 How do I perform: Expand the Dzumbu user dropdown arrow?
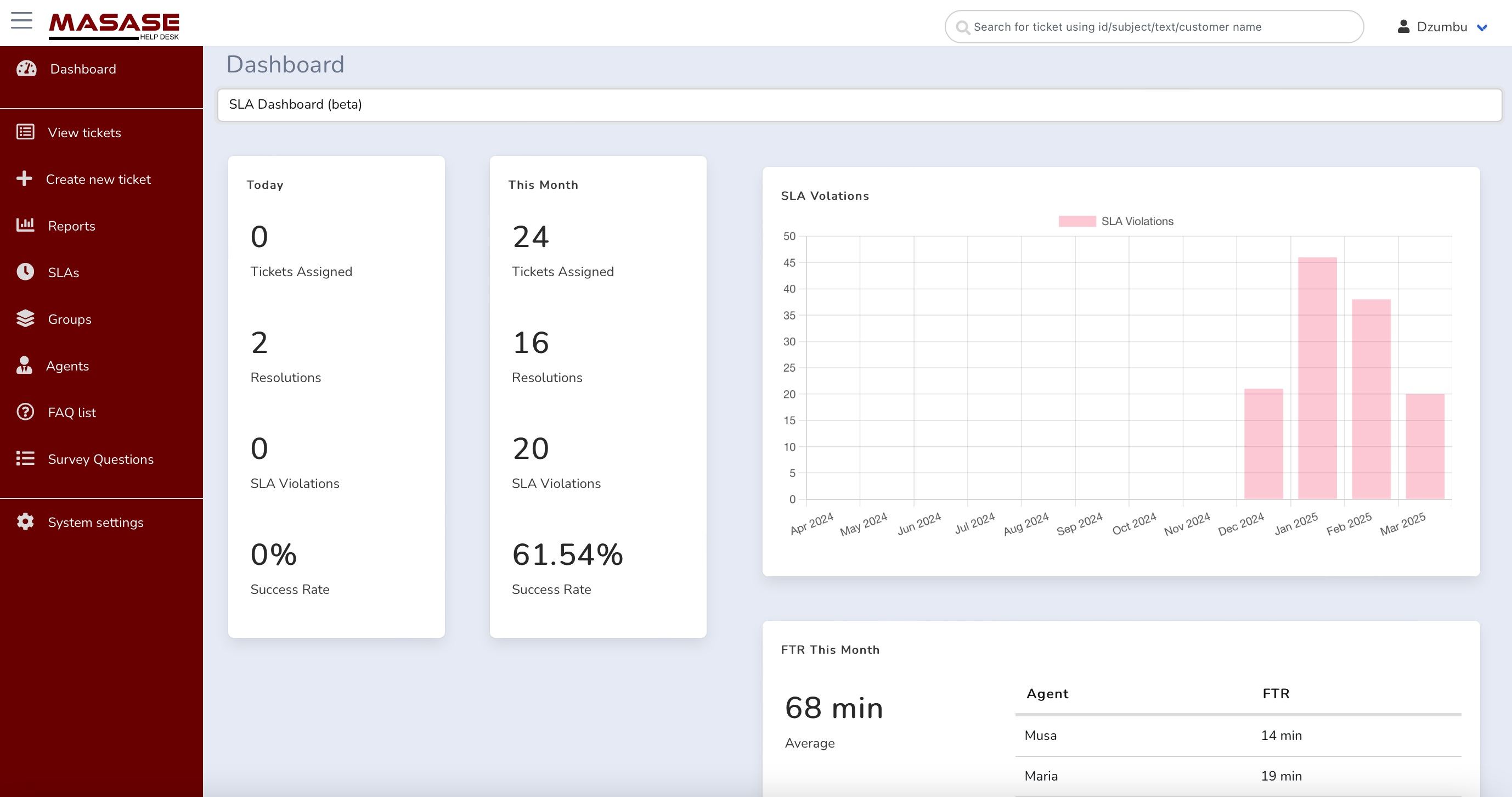pyautogui.click(x=1482, y=27)
